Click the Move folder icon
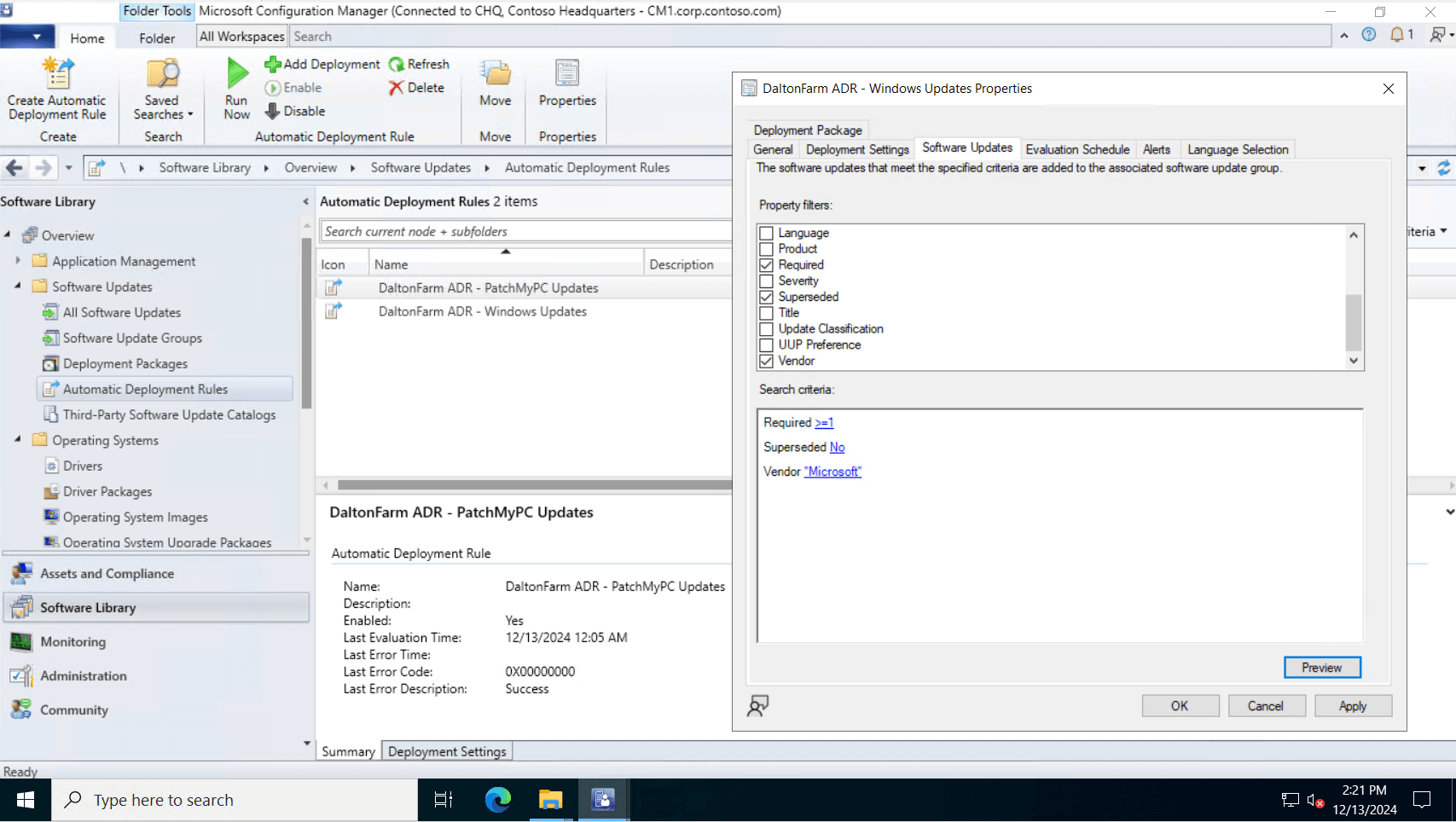 (495, 73)
